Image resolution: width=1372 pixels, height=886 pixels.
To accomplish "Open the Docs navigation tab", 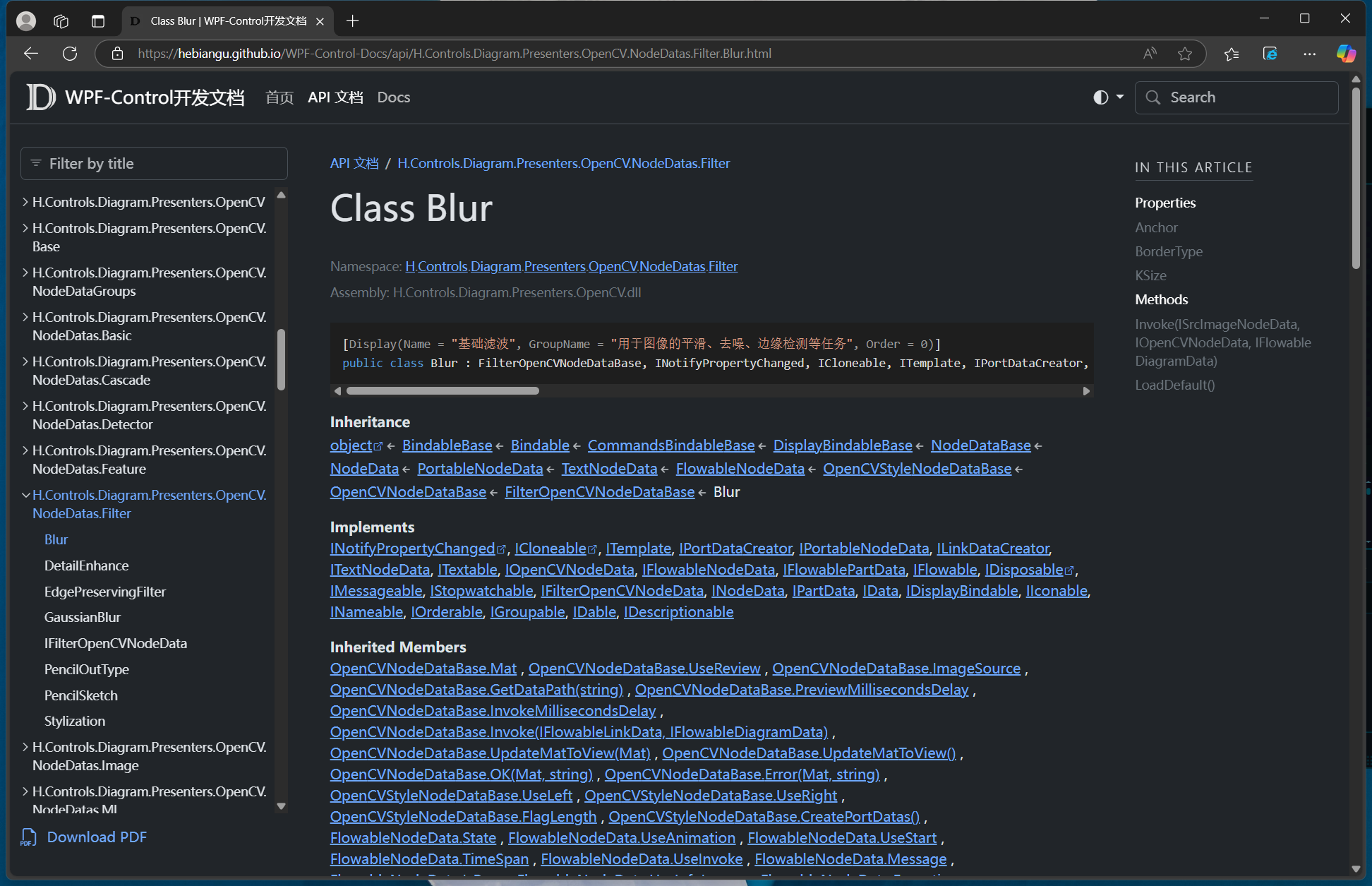I will [x=393, y=97].
